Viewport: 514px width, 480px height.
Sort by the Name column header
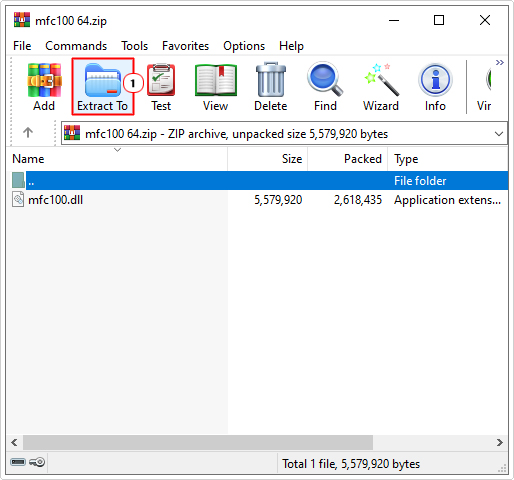tap(117, 159)
